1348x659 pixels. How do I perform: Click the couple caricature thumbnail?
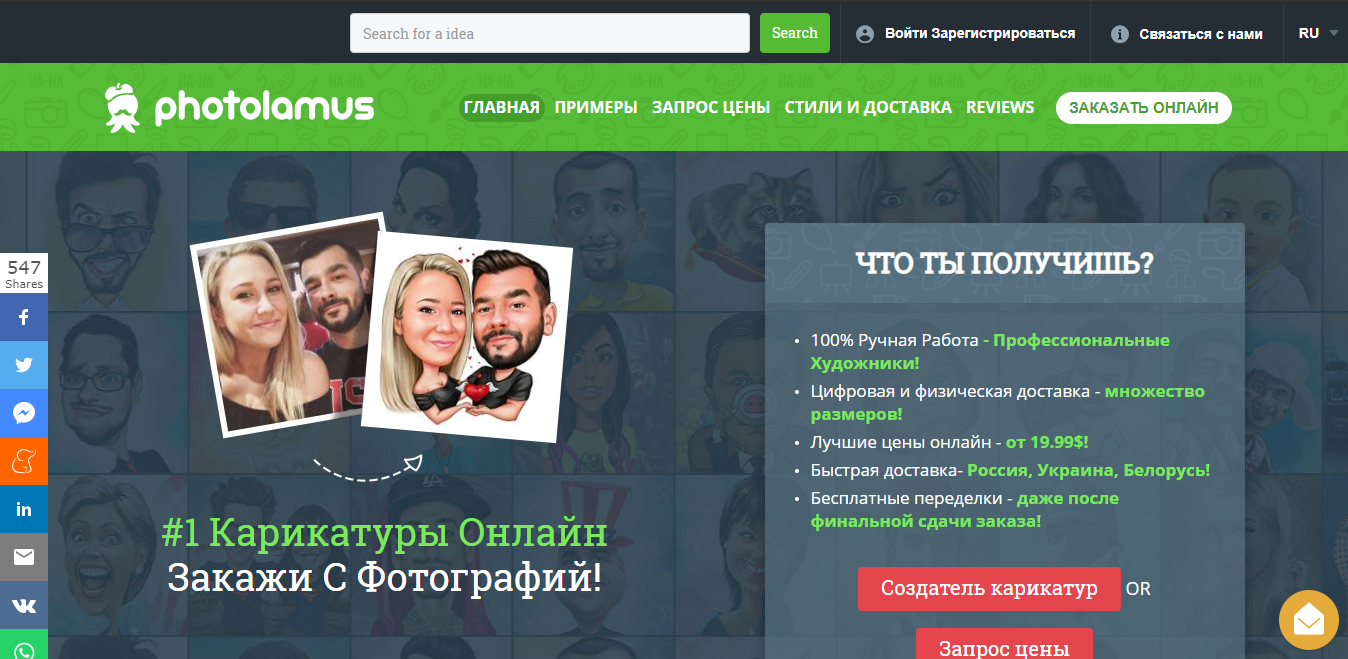[467, 336]
